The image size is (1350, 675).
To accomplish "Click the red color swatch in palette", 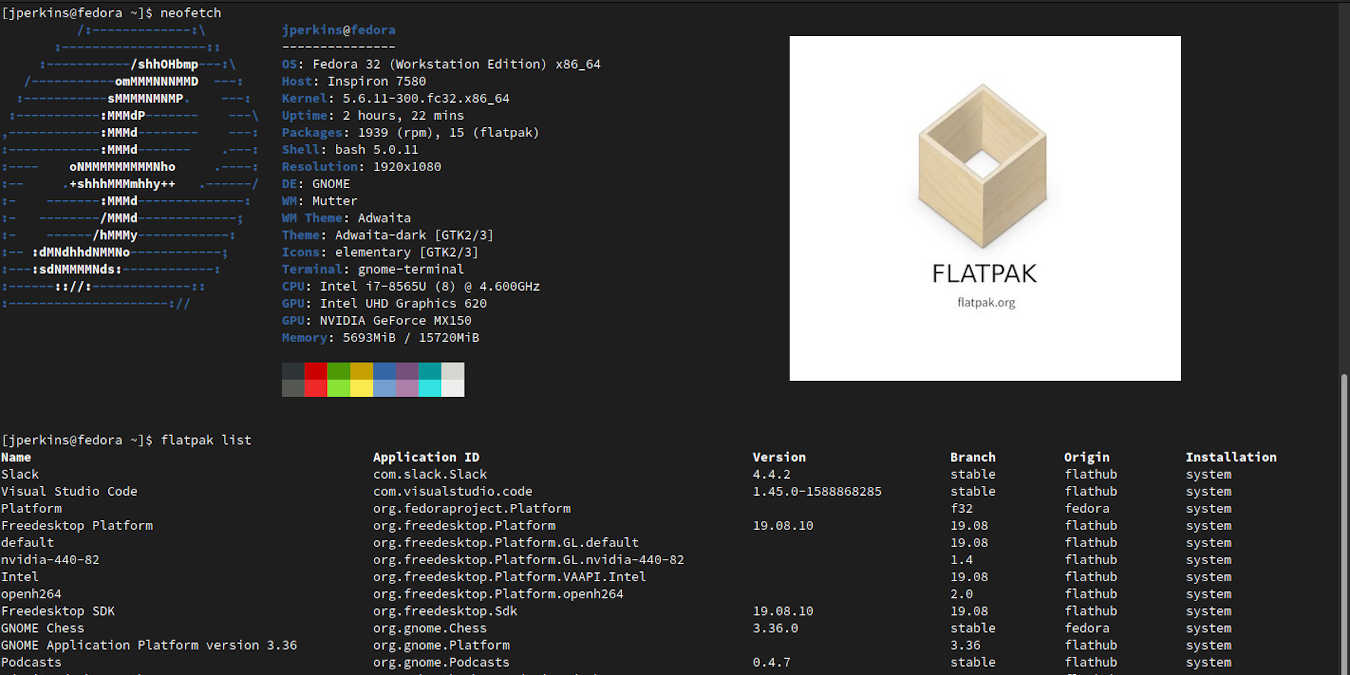I will point(318,380).
